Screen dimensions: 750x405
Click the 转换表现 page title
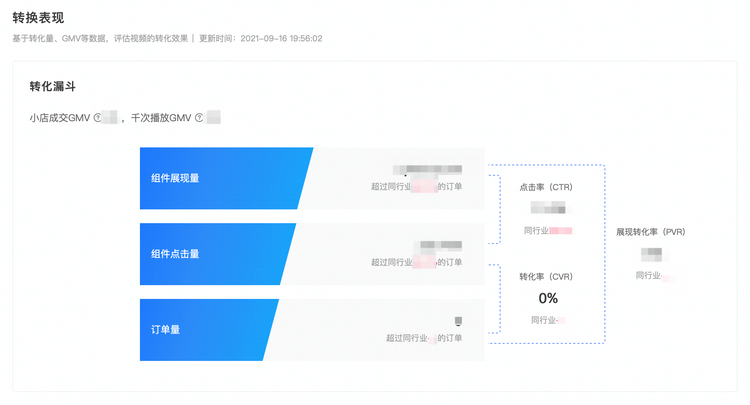[38, 18]
